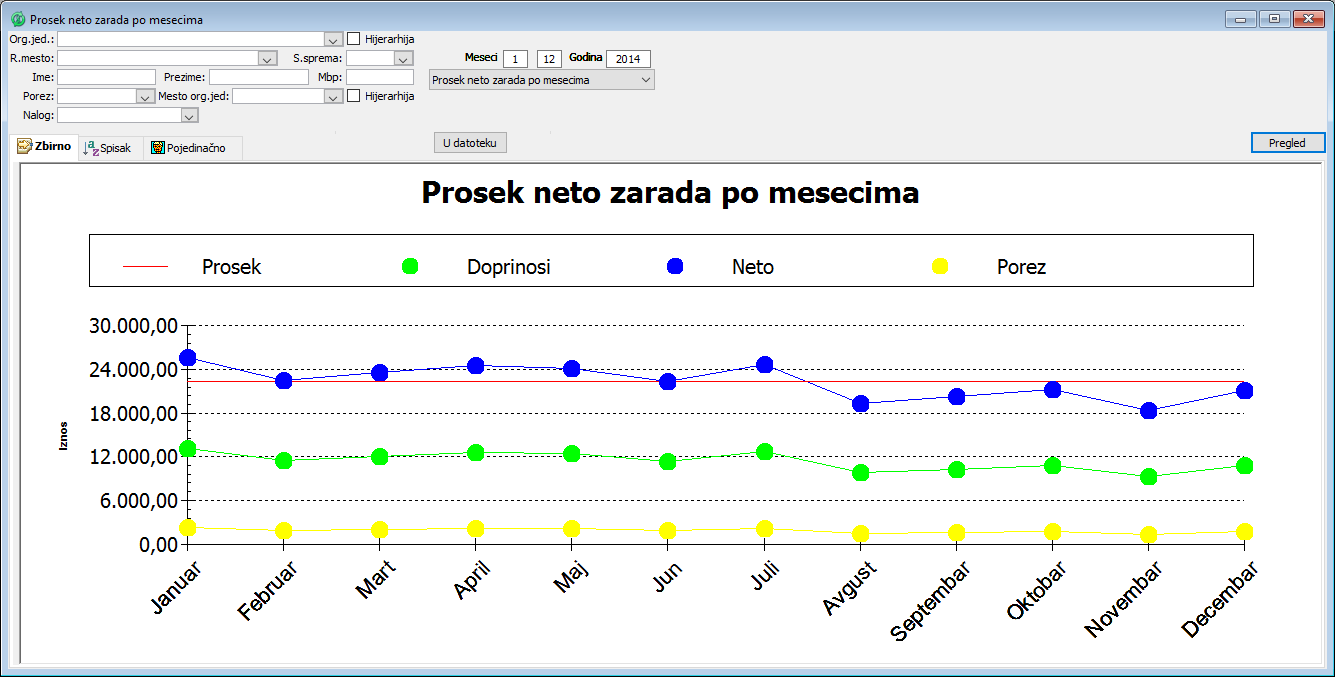This screenshot has height=677, width=1335.
Task: Click the red Prosek legend line
Action: pyautogui.click(x=145, y=267)
